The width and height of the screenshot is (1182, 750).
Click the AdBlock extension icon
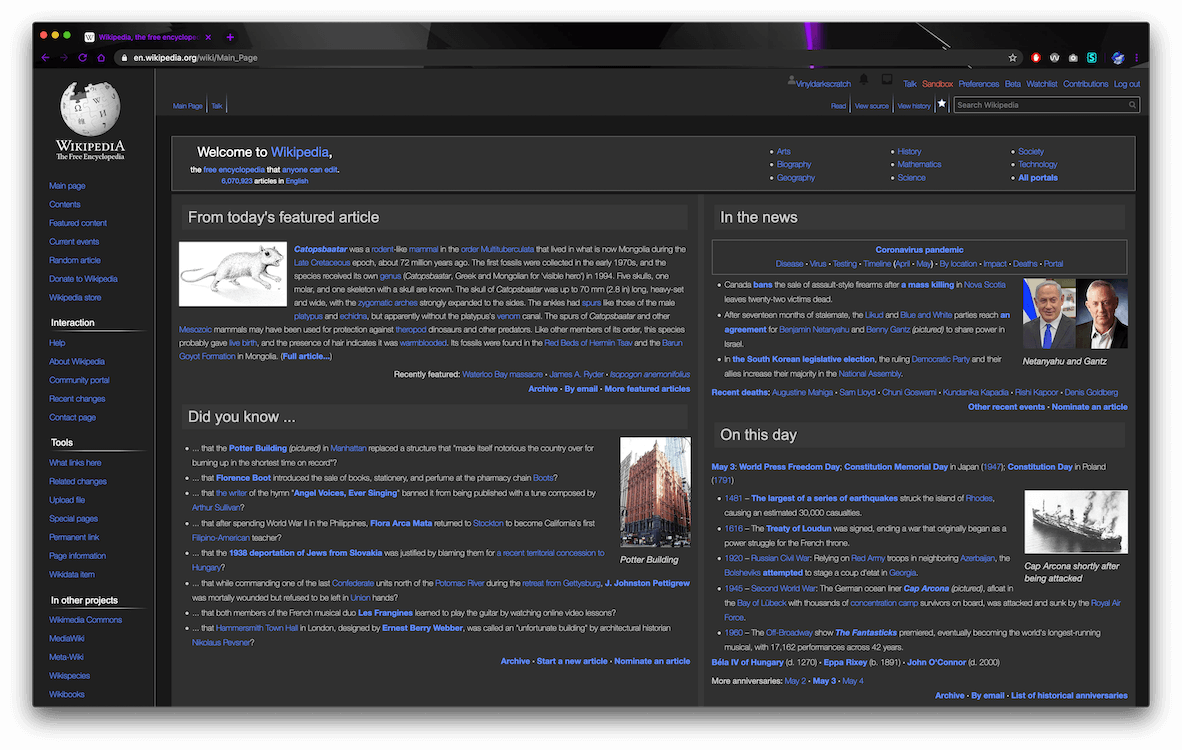click(x=1035, y=57)
